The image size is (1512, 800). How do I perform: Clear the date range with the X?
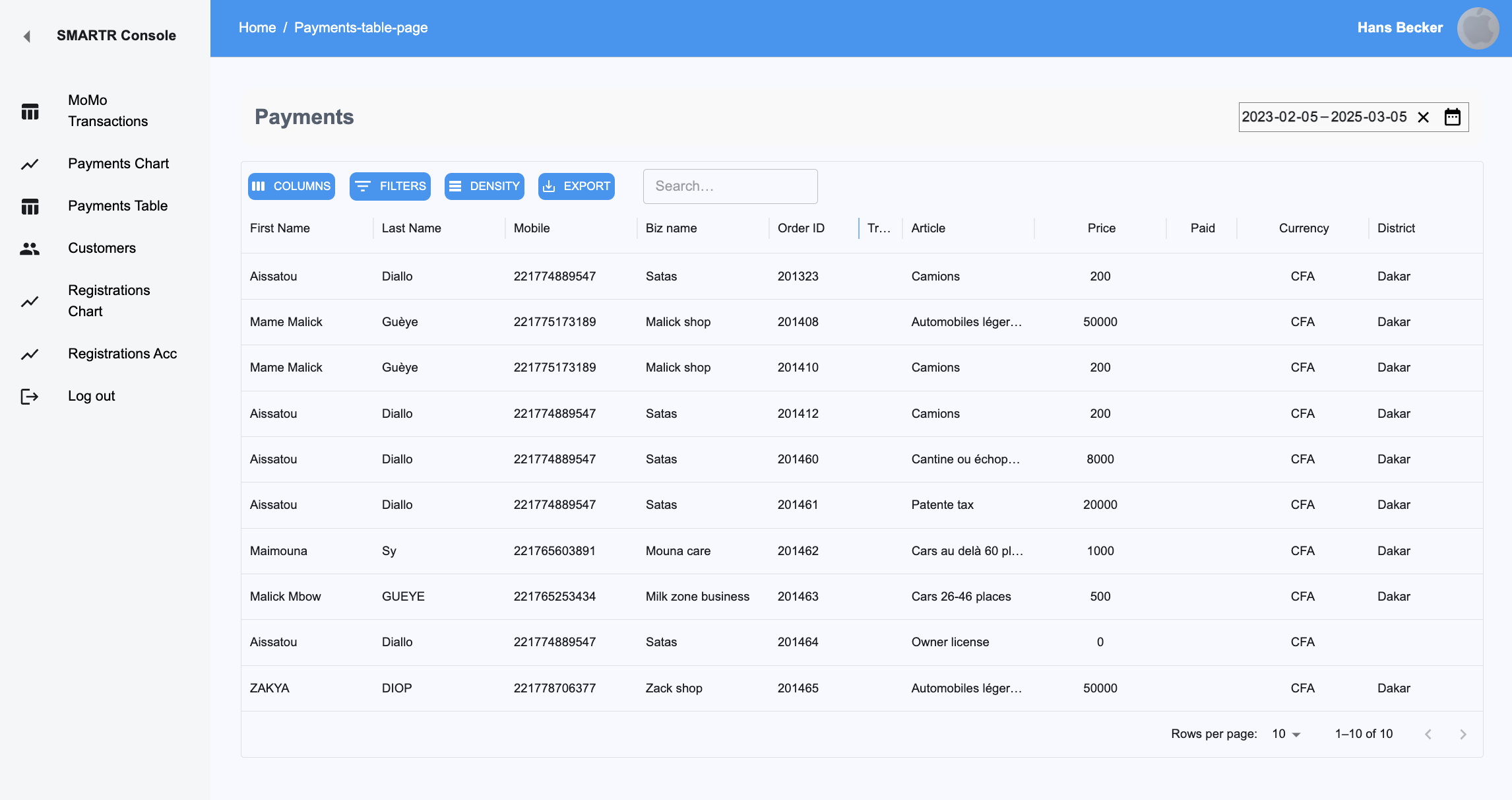pyautogui.click(x=1424, y=117)
